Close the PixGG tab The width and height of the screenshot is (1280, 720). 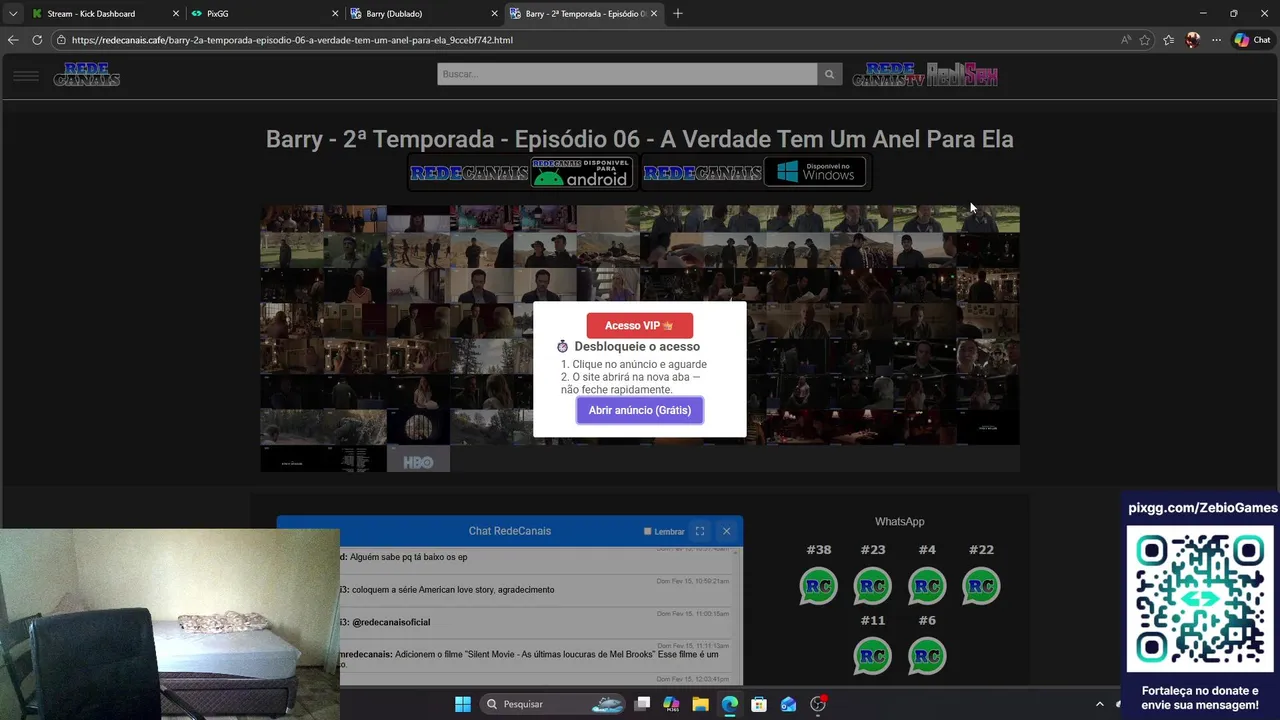click(x=335, y=14)
